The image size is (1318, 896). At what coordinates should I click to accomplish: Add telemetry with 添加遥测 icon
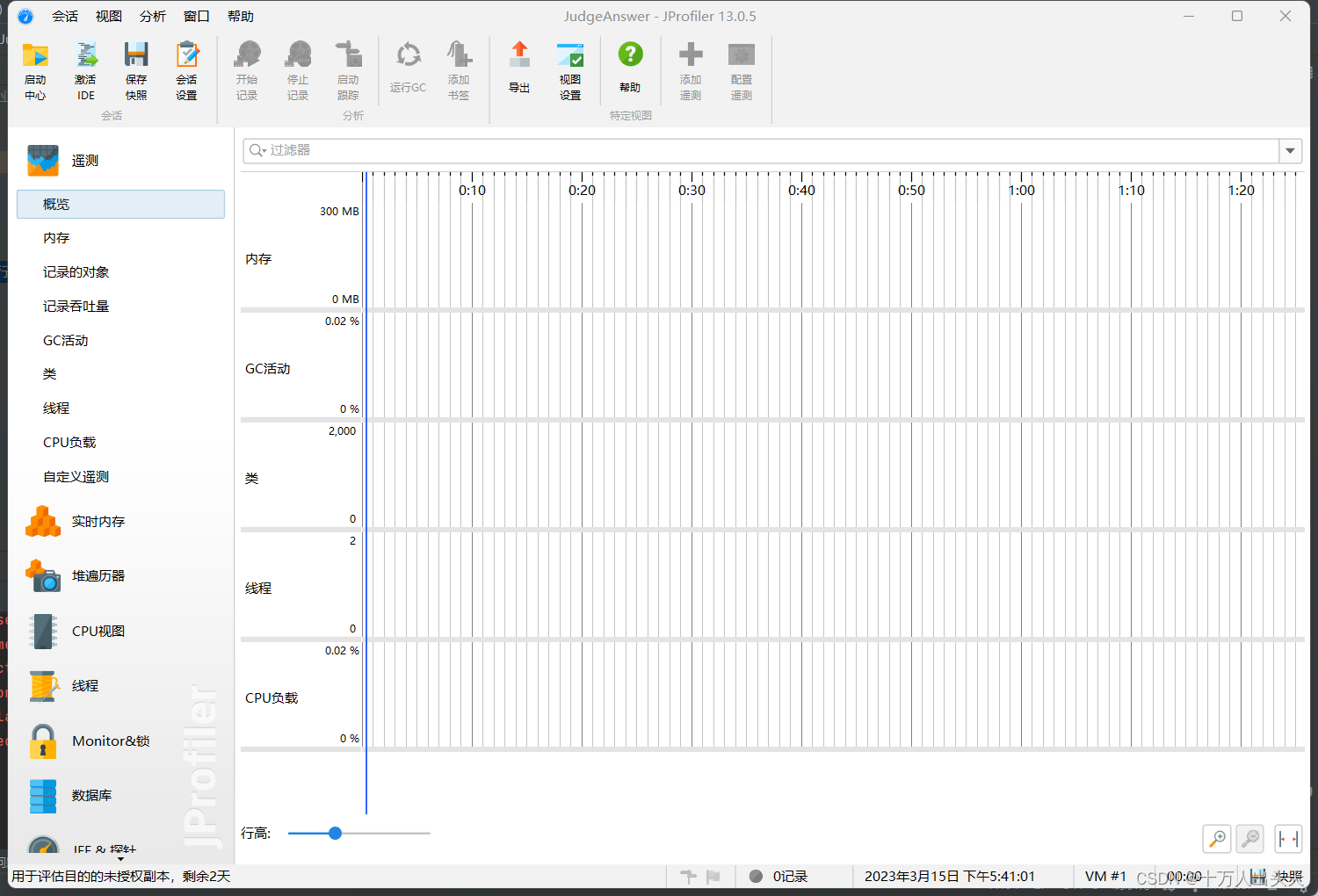tap(691, 70)
